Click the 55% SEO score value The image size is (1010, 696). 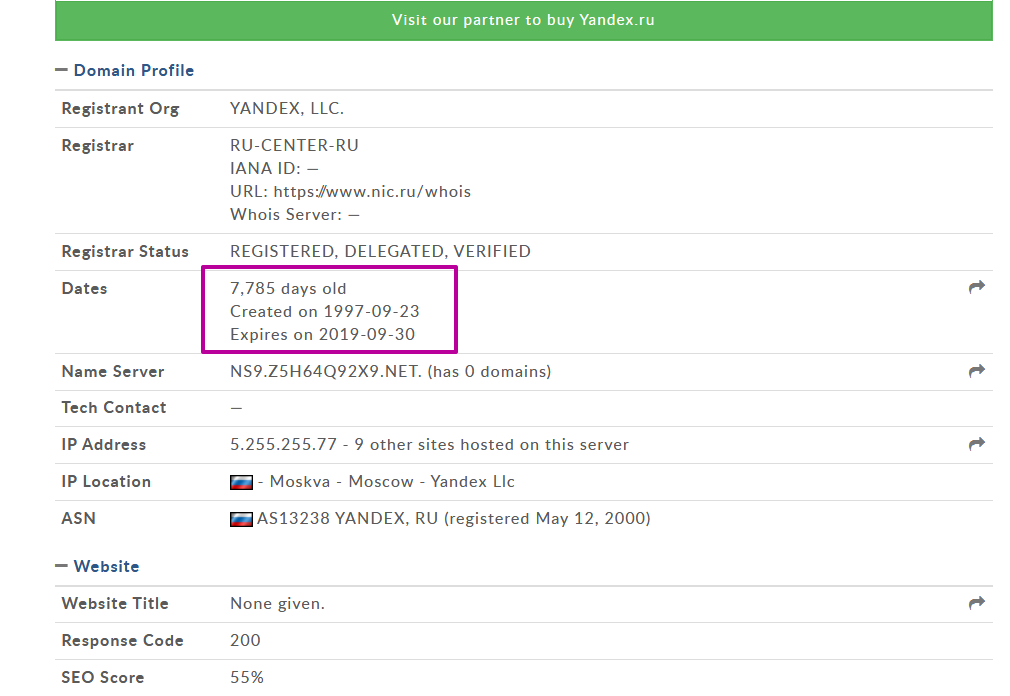(x=247, y=677)
